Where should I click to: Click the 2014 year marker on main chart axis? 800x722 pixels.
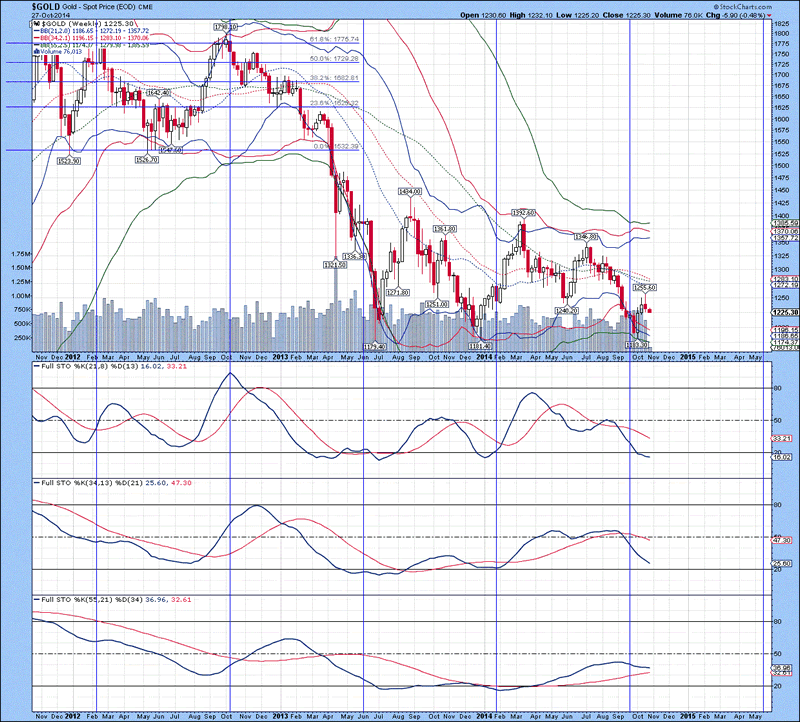pyautogui.click(x=484, y=354)
